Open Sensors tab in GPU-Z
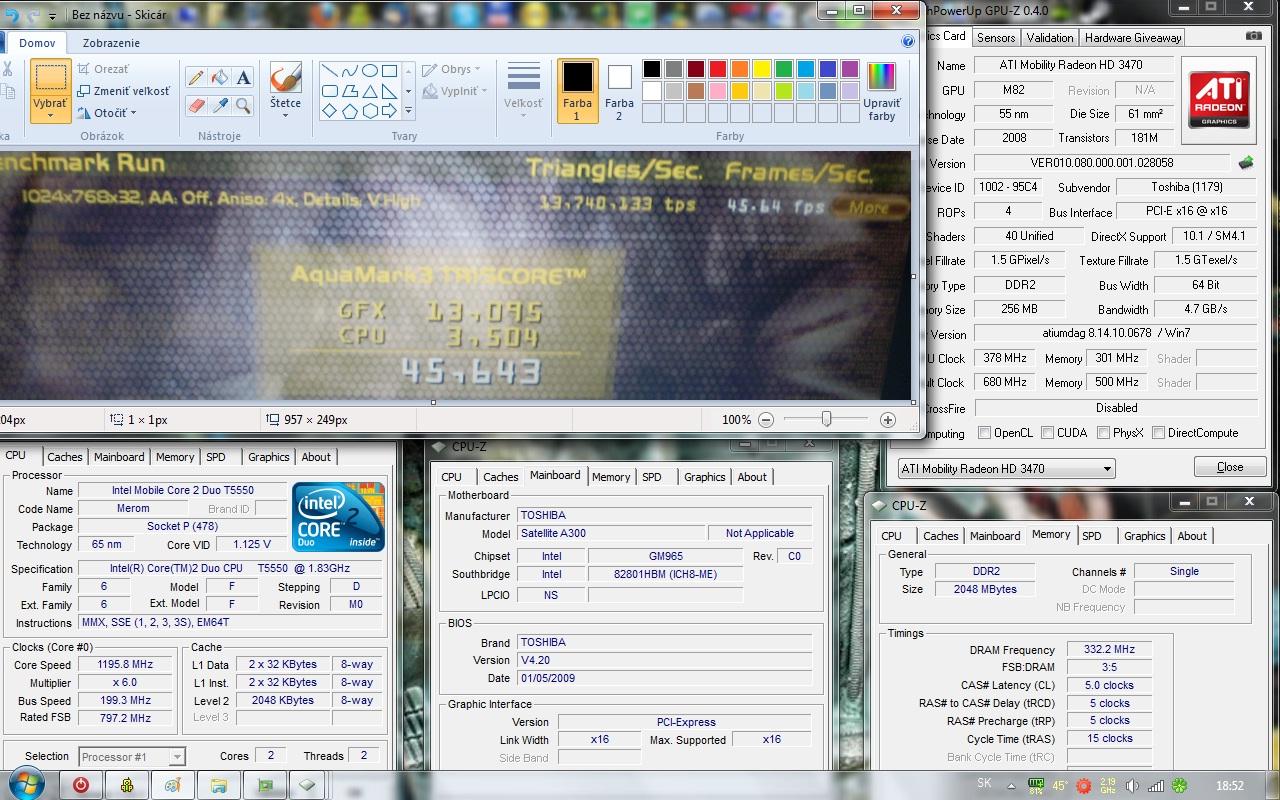This screenshot has width=1280, height=800. [996, 38]
